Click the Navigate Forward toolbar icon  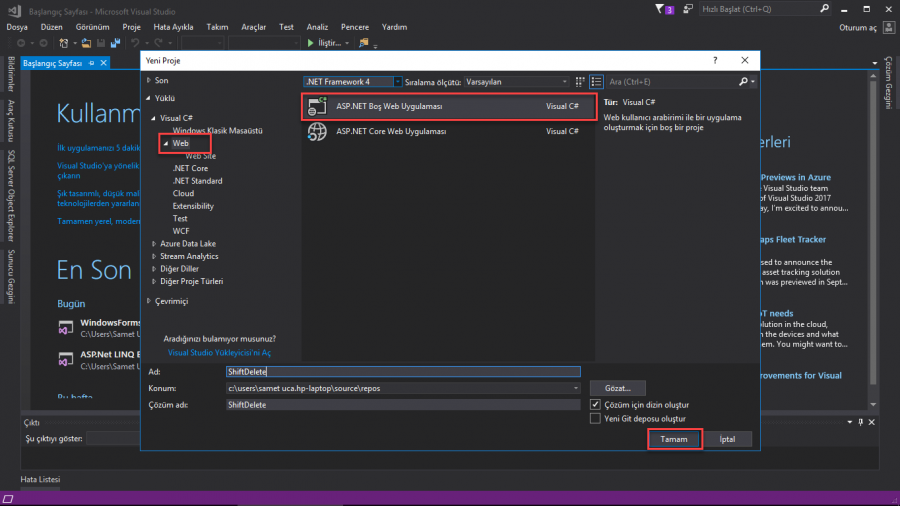click(x=43, y=43)
